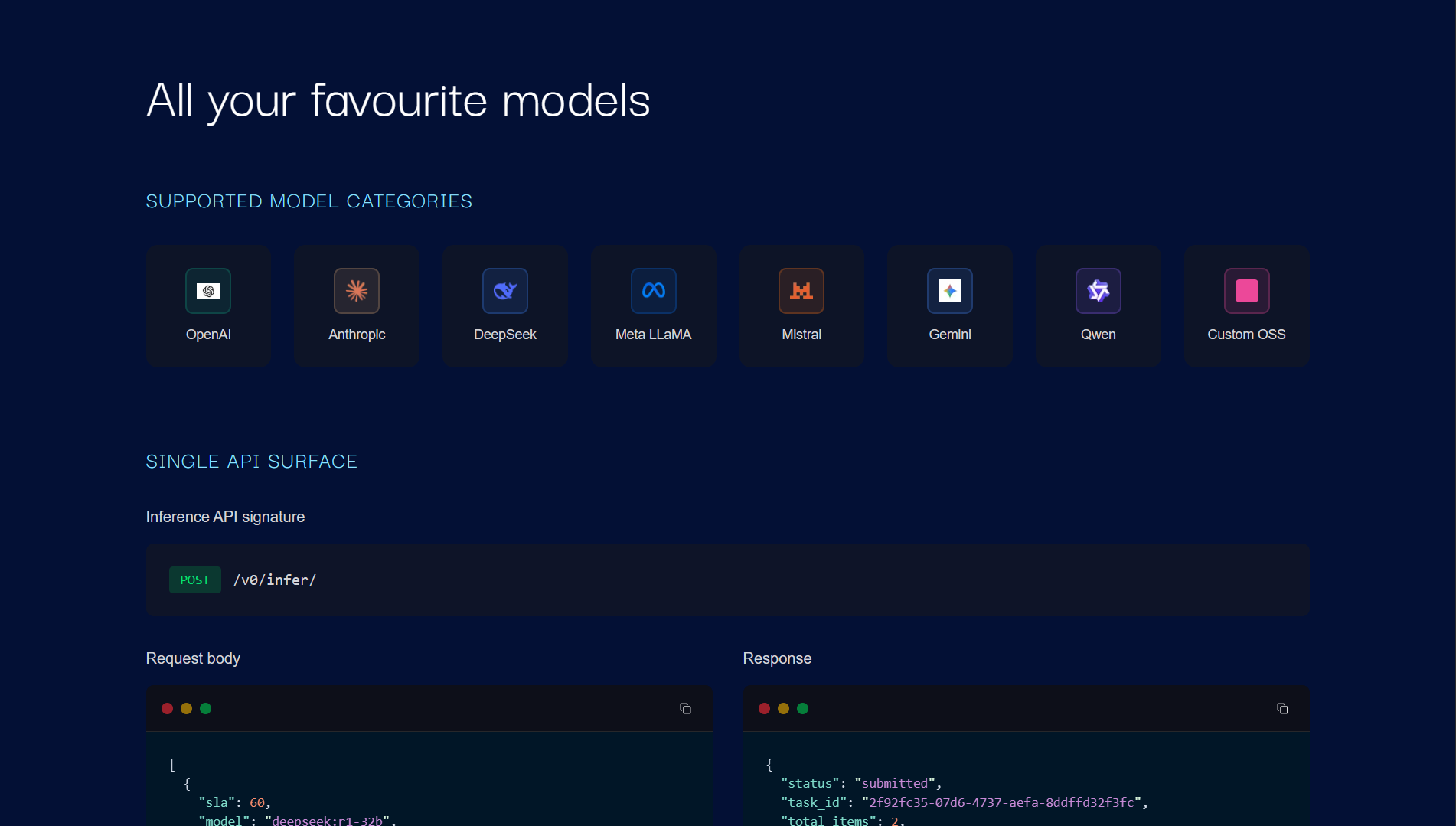Image resolution: width=1456 pixels, height=826 pixels.
Task: Copy the Request body code snippet
Action: [x=685, y=708]
